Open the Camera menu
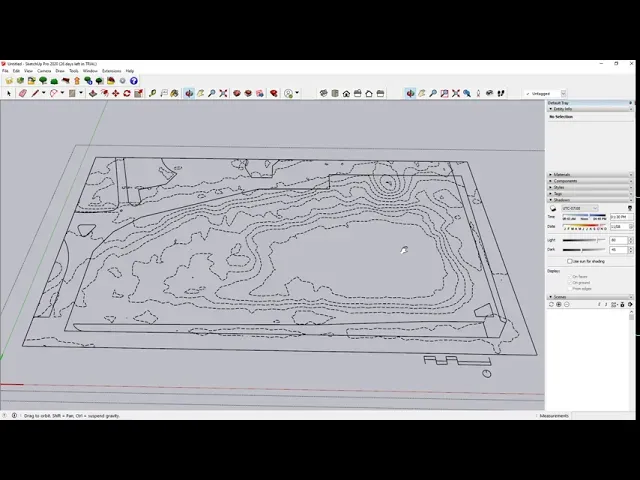The width and height of the screenshot is (640, 480). click(44, 71)
